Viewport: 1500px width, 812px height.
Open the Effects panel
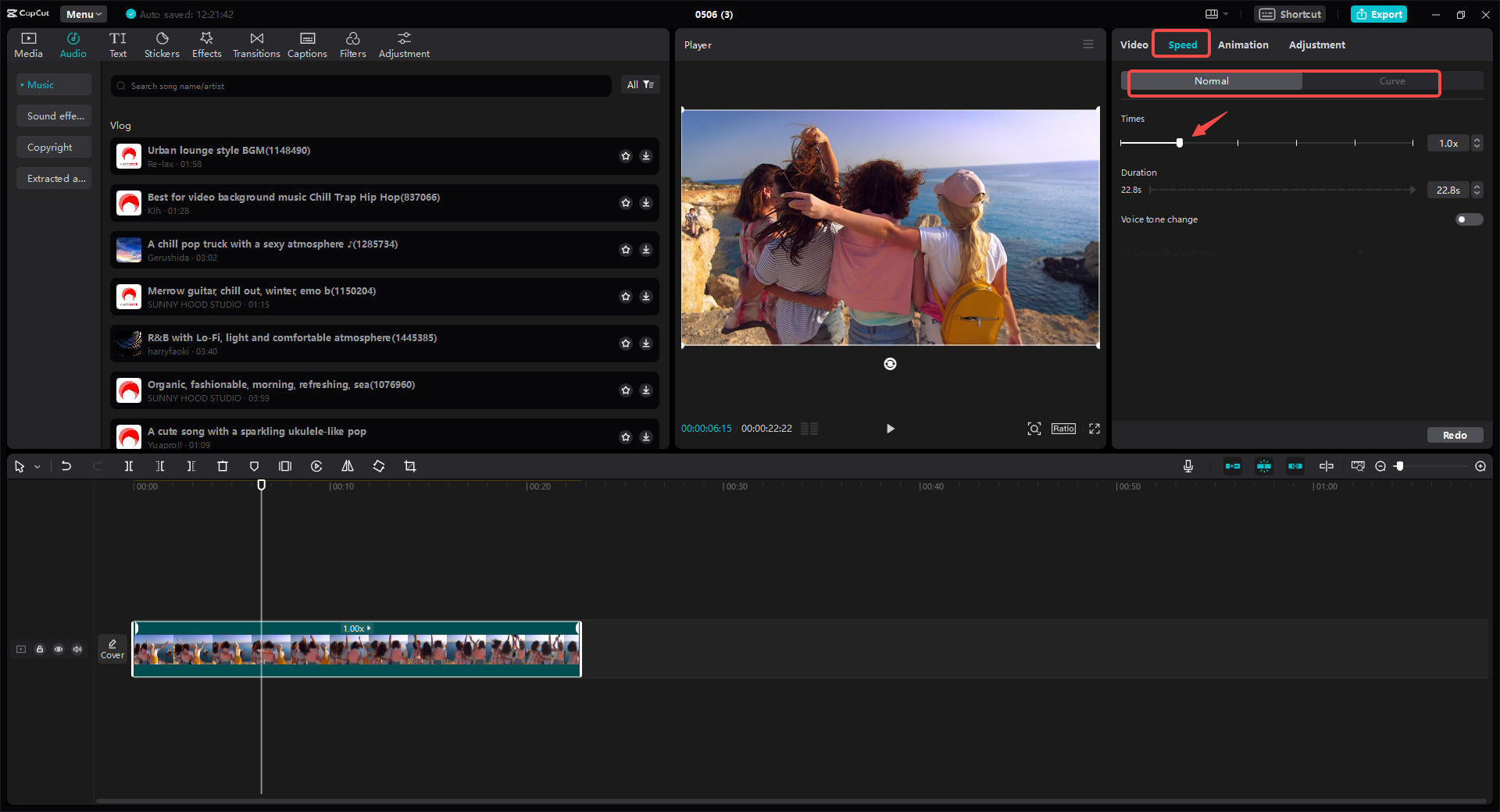206,44
